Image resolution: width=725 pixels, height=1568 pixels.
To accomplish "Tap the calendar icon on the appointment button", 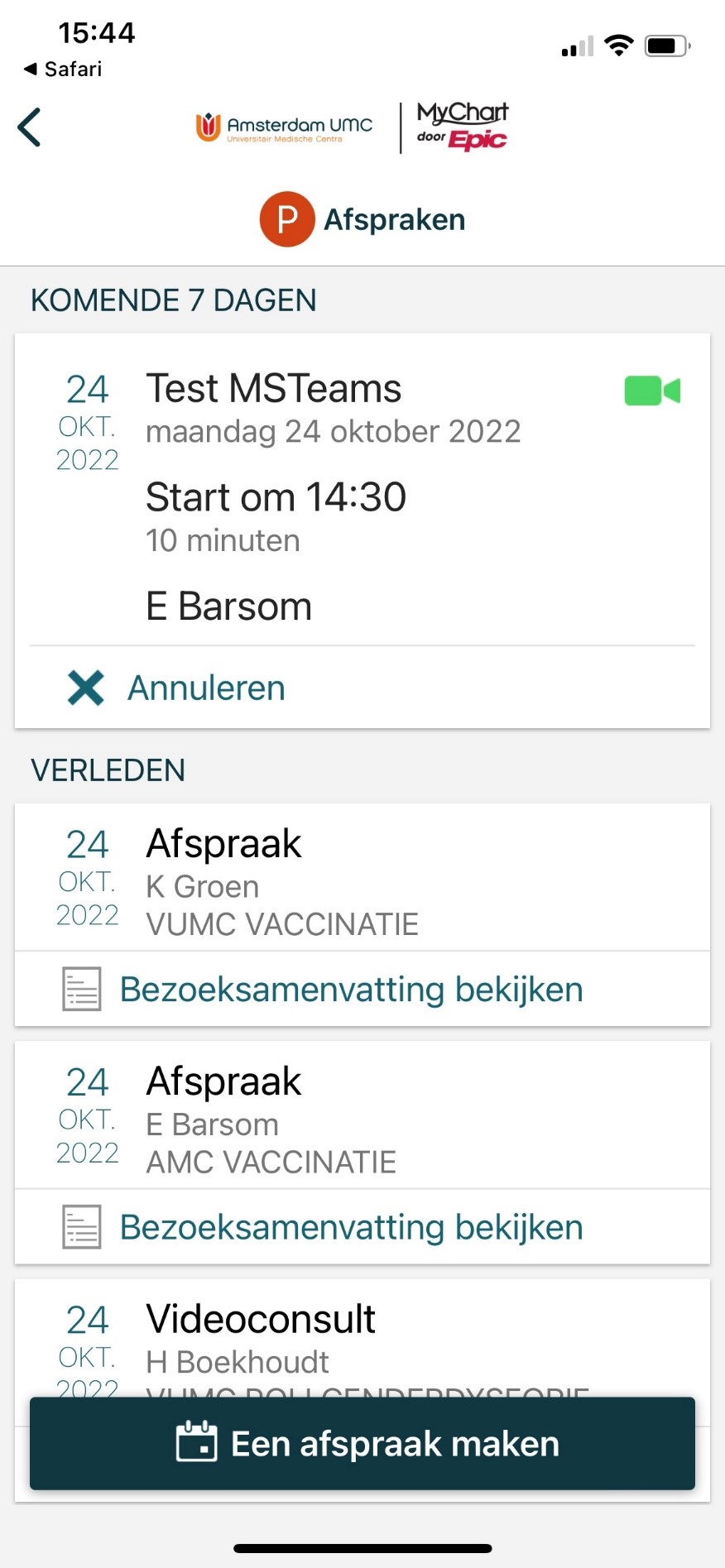I will click(197, 1442).
